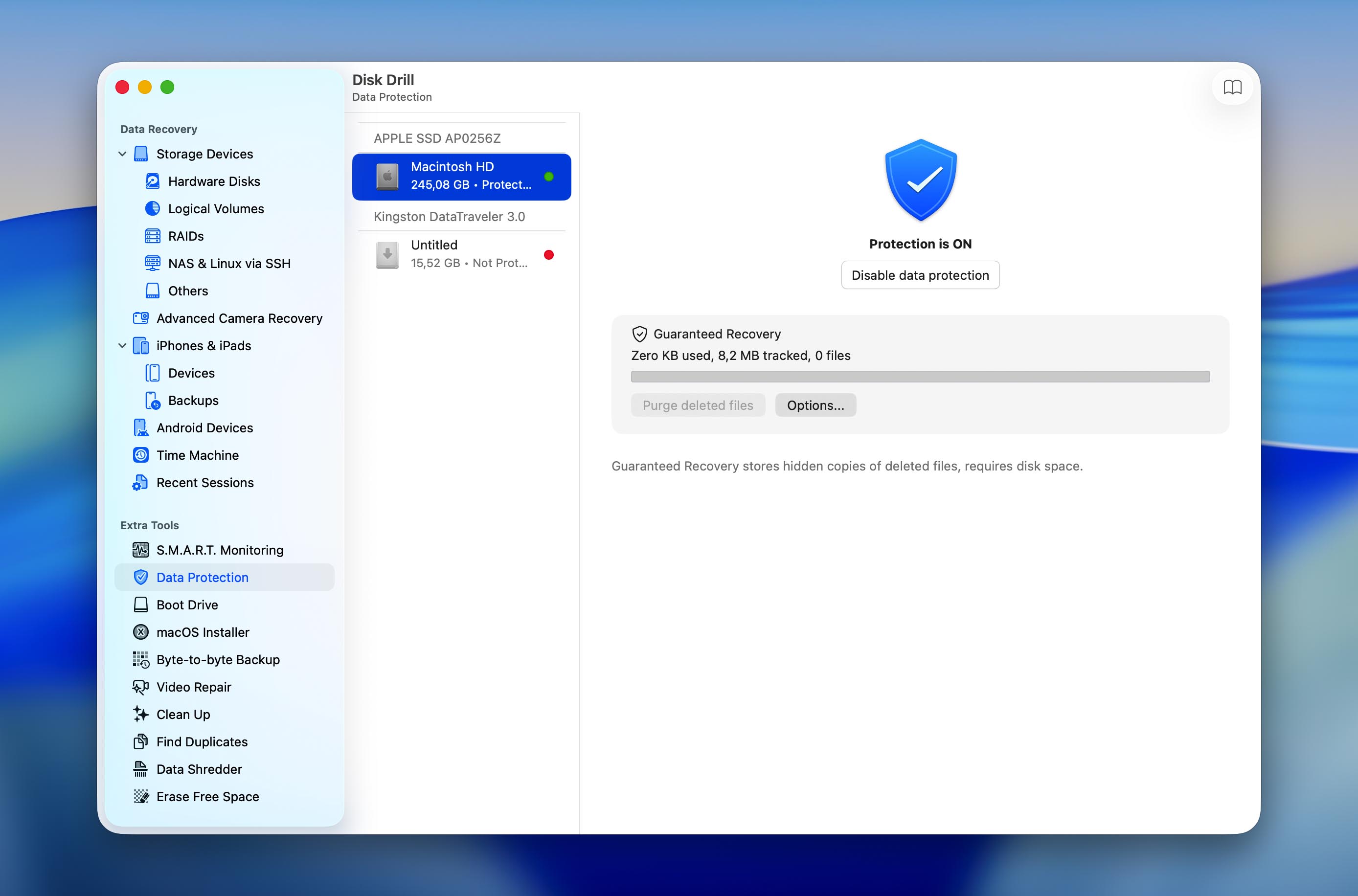Click the Video Repair icon
Viewport: 1358px width, 896px height.
tap(140, 688)
